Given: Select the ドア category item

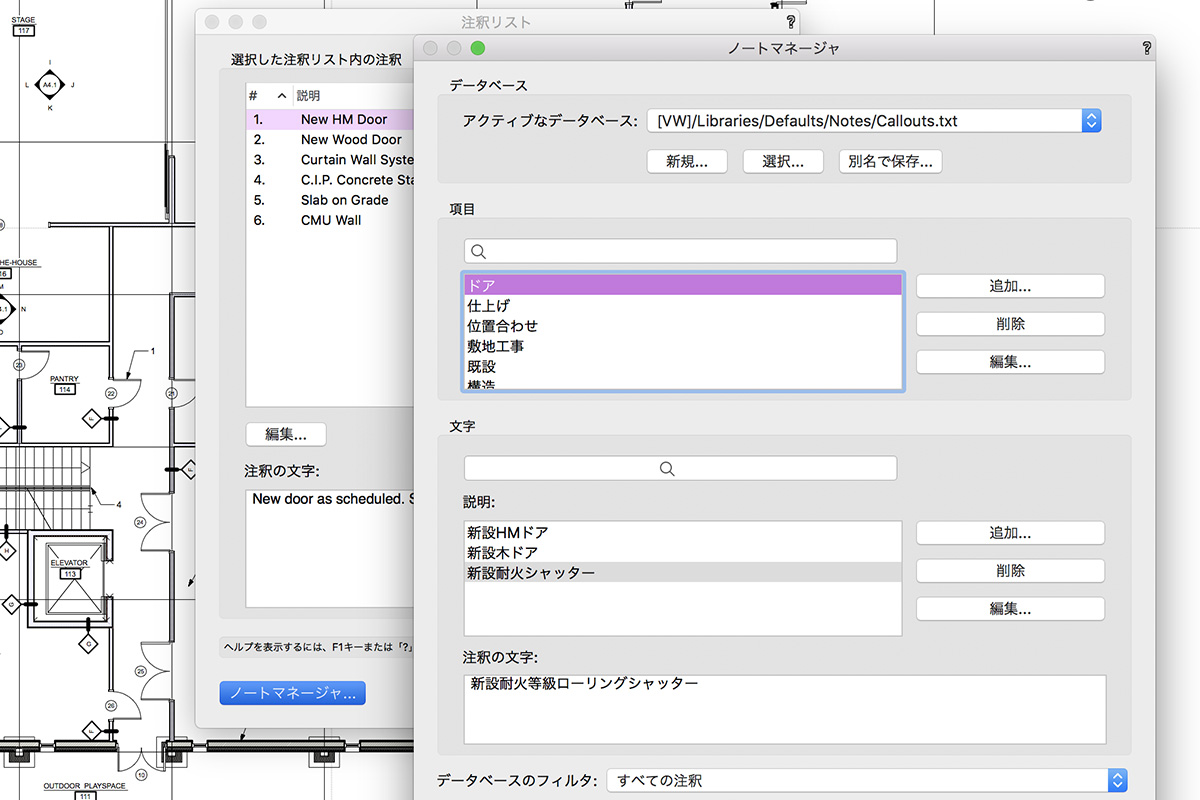Looking at the screenshot, I should (x=683, y=286).
